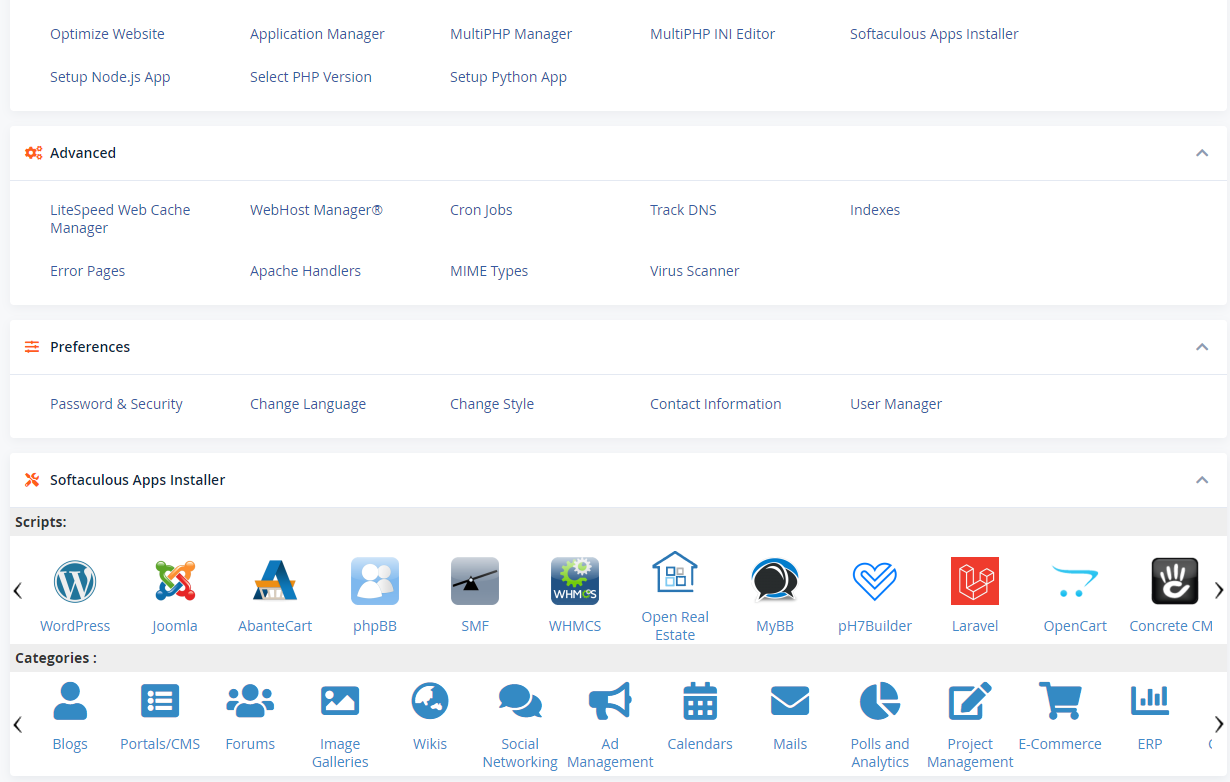Viewport: 1230px width, 782px height.
Task: Open the Portals/CMS category icon
Action: [x=160, y=701]
